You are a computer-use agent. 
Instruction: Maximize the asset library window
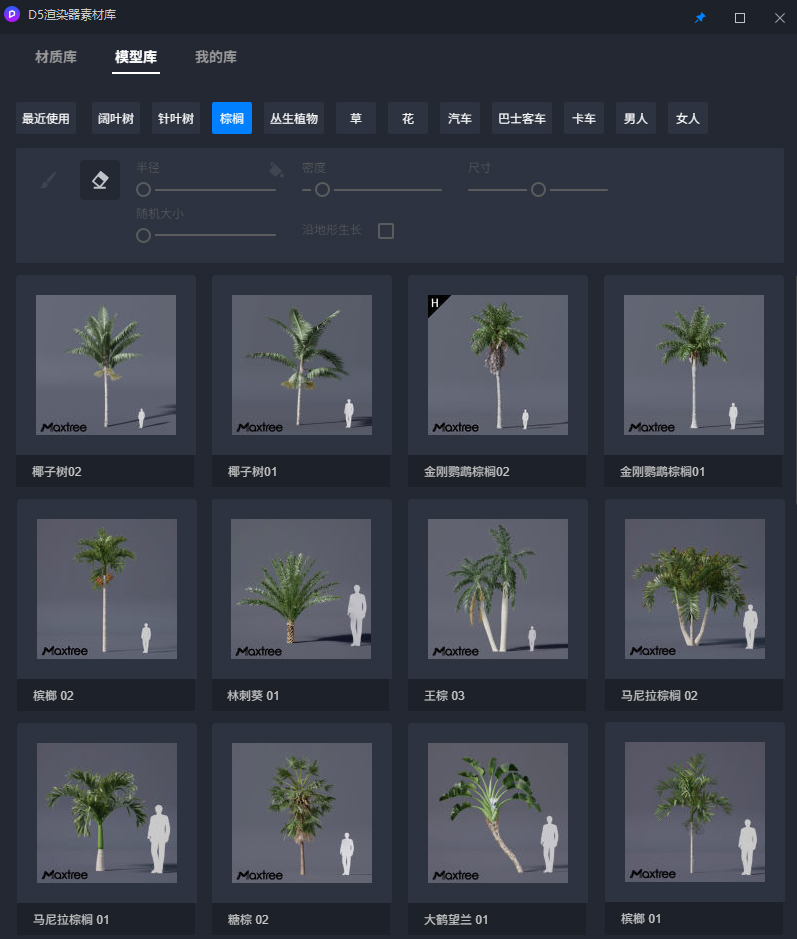[x=740, y=18]
